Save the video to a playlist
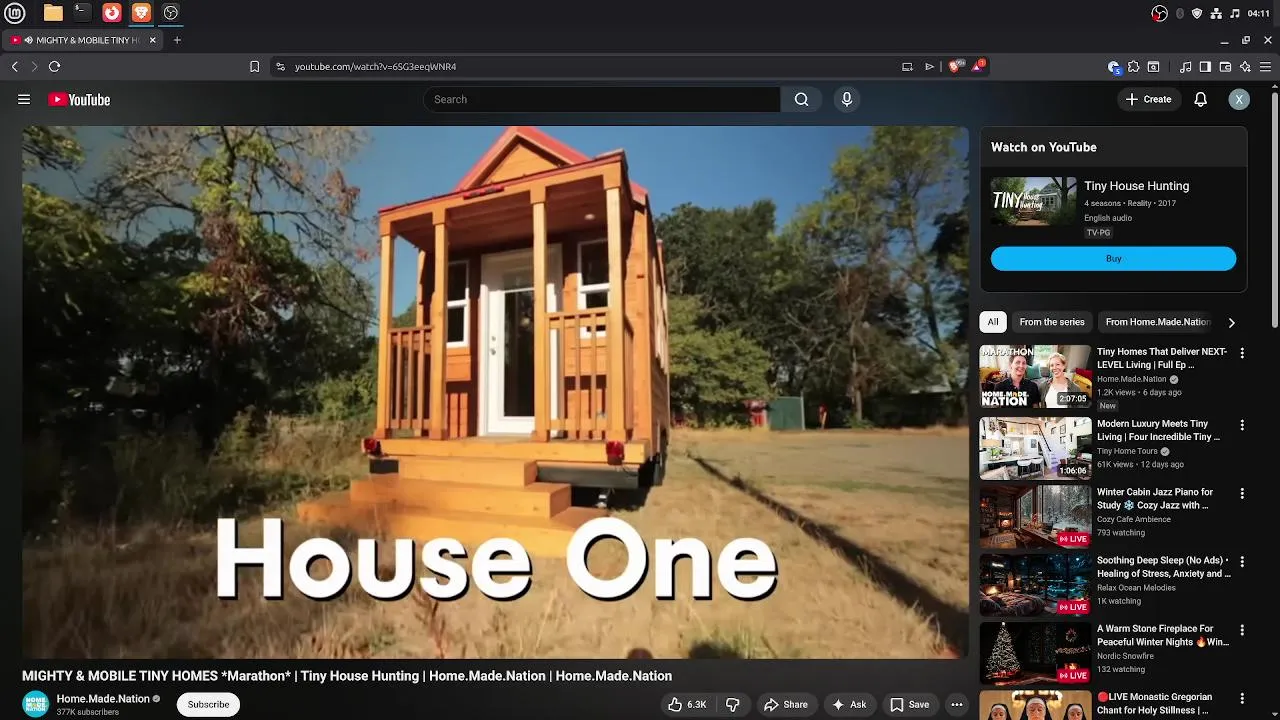The height and width of the screenshot is (720, 1280). tap(909, 704)
